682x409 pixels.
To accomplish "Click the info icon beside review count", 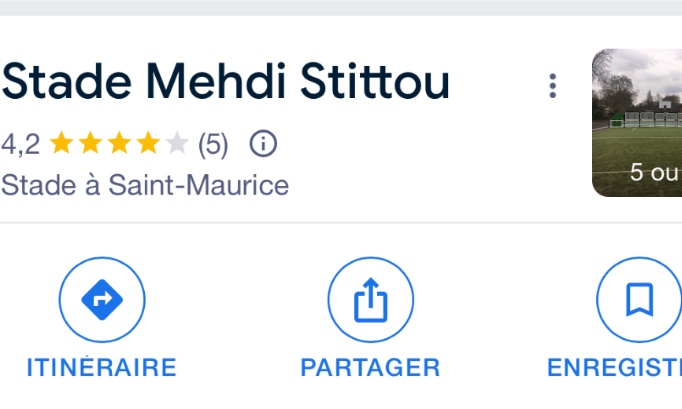I will (263, 144).
